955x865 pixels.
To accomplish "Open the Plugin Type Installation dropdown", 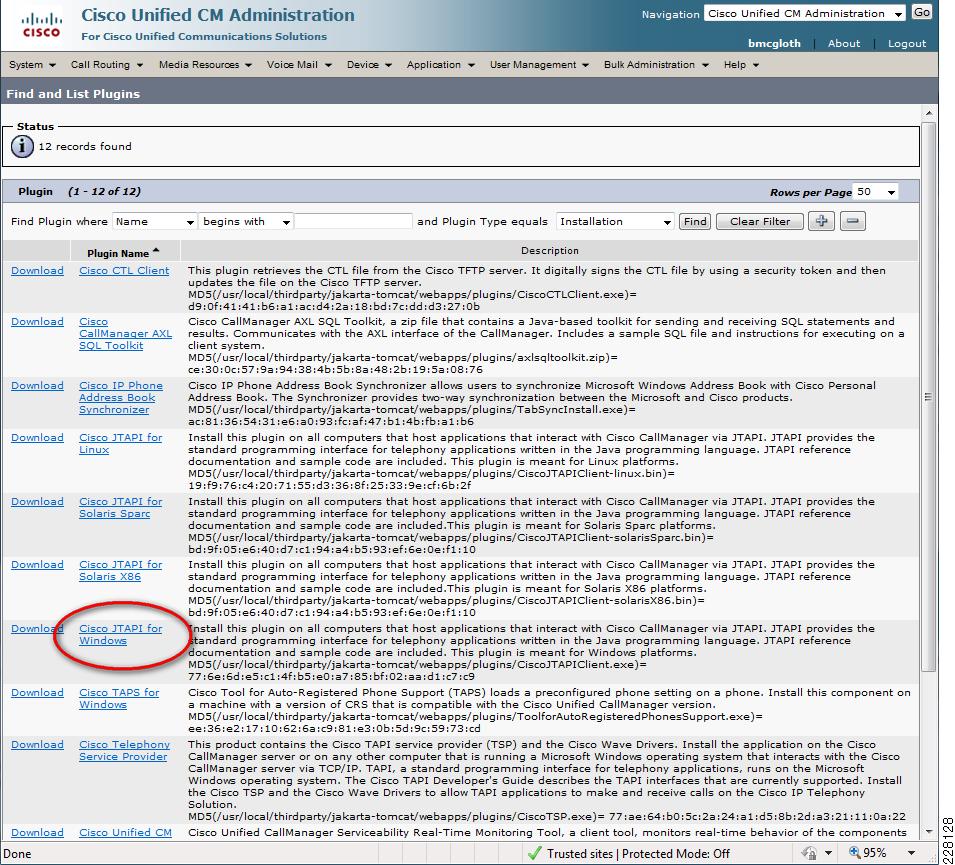I will click(615, 222).
